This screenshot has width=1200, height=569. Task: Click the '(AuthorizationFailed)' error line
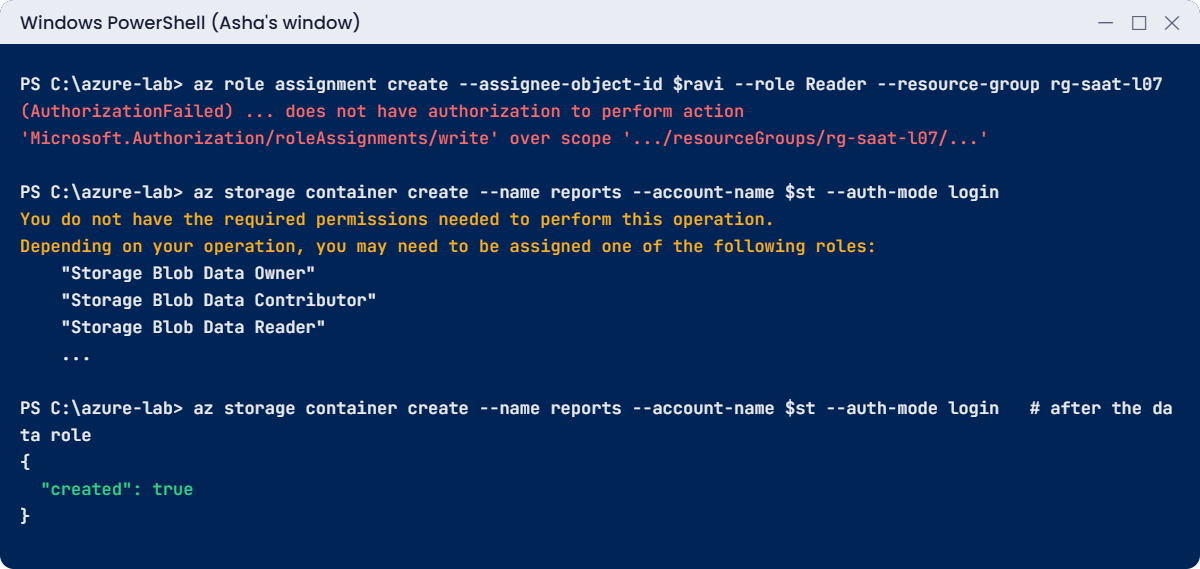coord(382,111)
